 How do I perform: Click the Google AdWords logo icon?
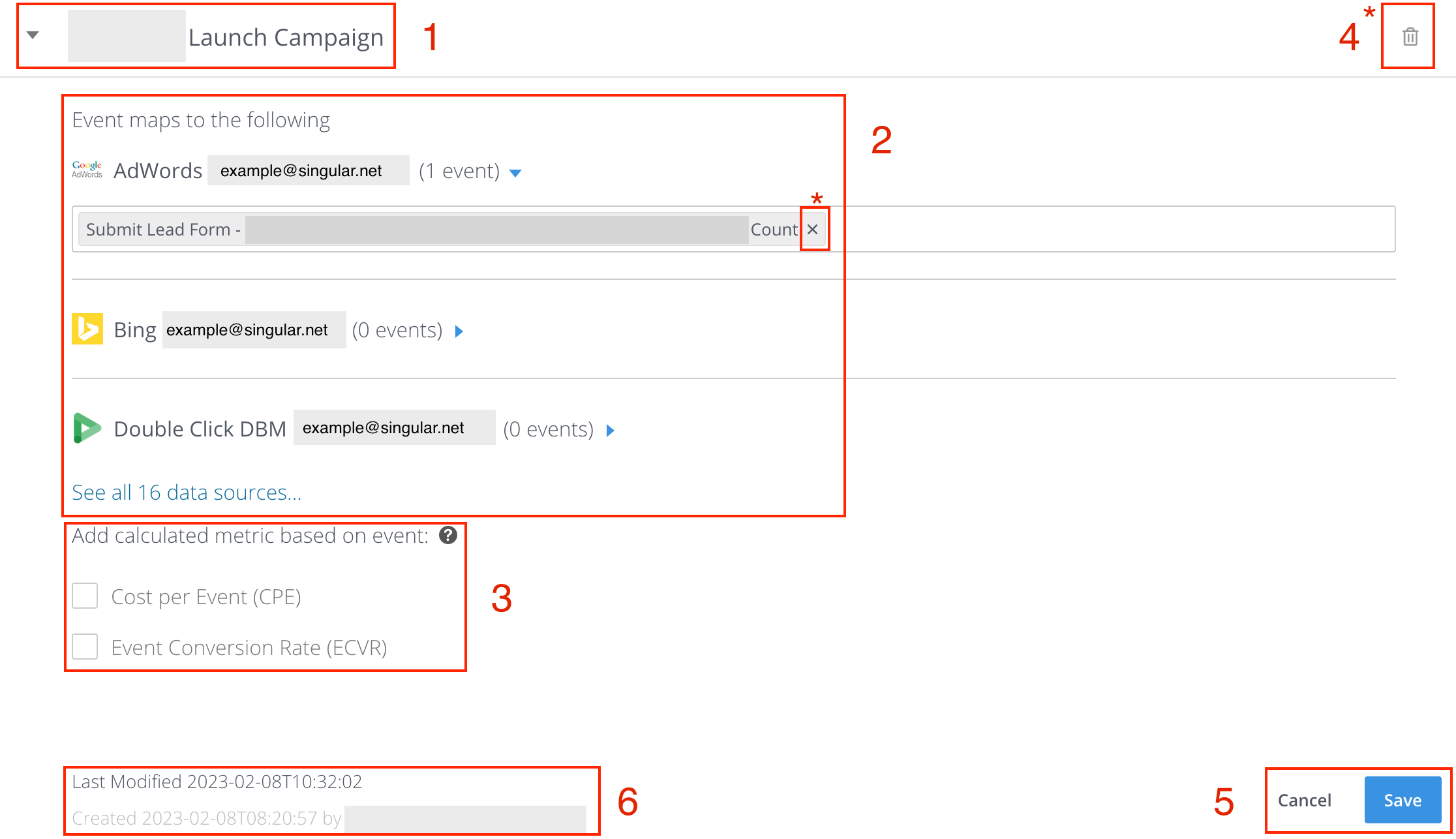tap(87, 170)
